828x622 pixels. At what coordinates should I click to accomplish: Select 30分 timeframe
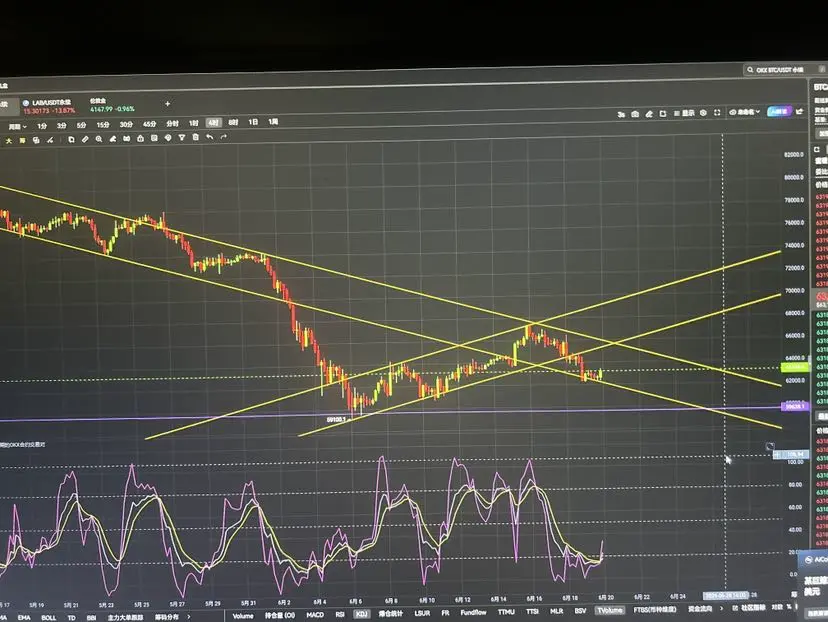(x=126, y=125)
